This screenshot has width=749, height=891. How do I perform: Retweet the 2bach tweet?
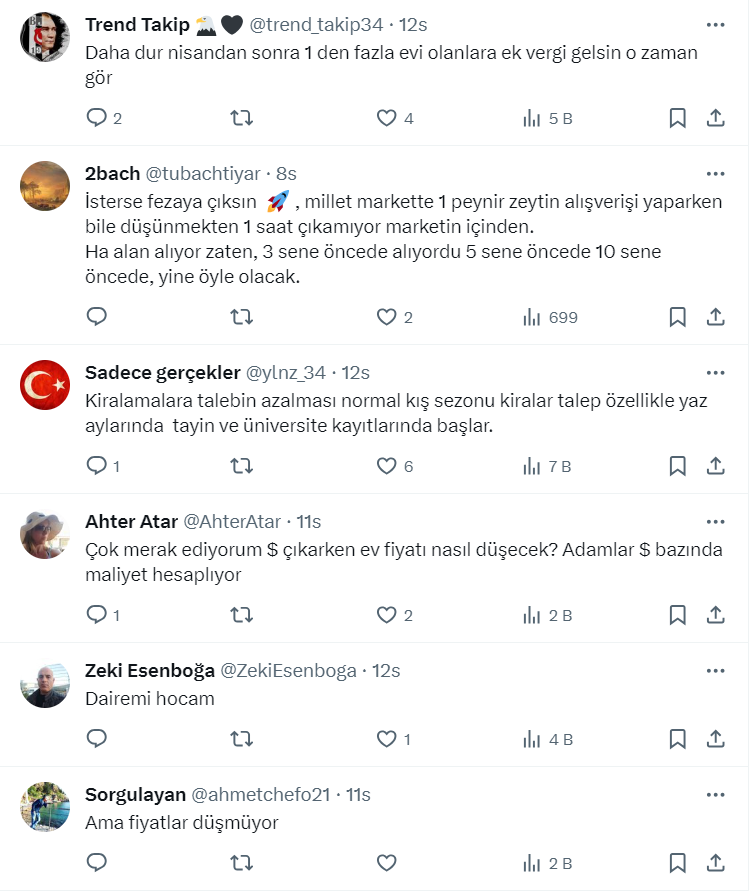(241, 317)
